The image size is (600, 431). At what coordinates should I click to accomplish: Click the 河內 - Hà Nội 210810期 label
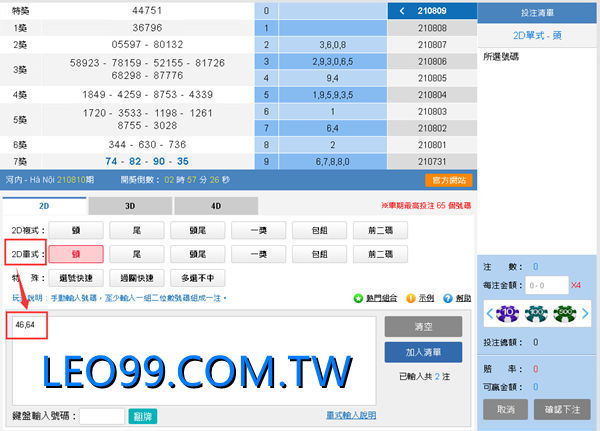[x=50, y=180]
